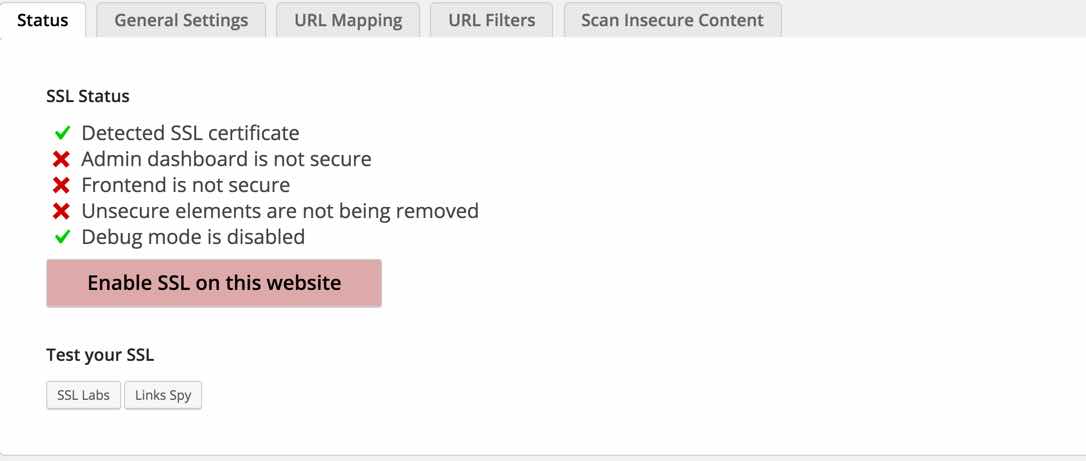1086x461 pixels.
Task: Select the Detected SSL certificate text
Action: 190,133
